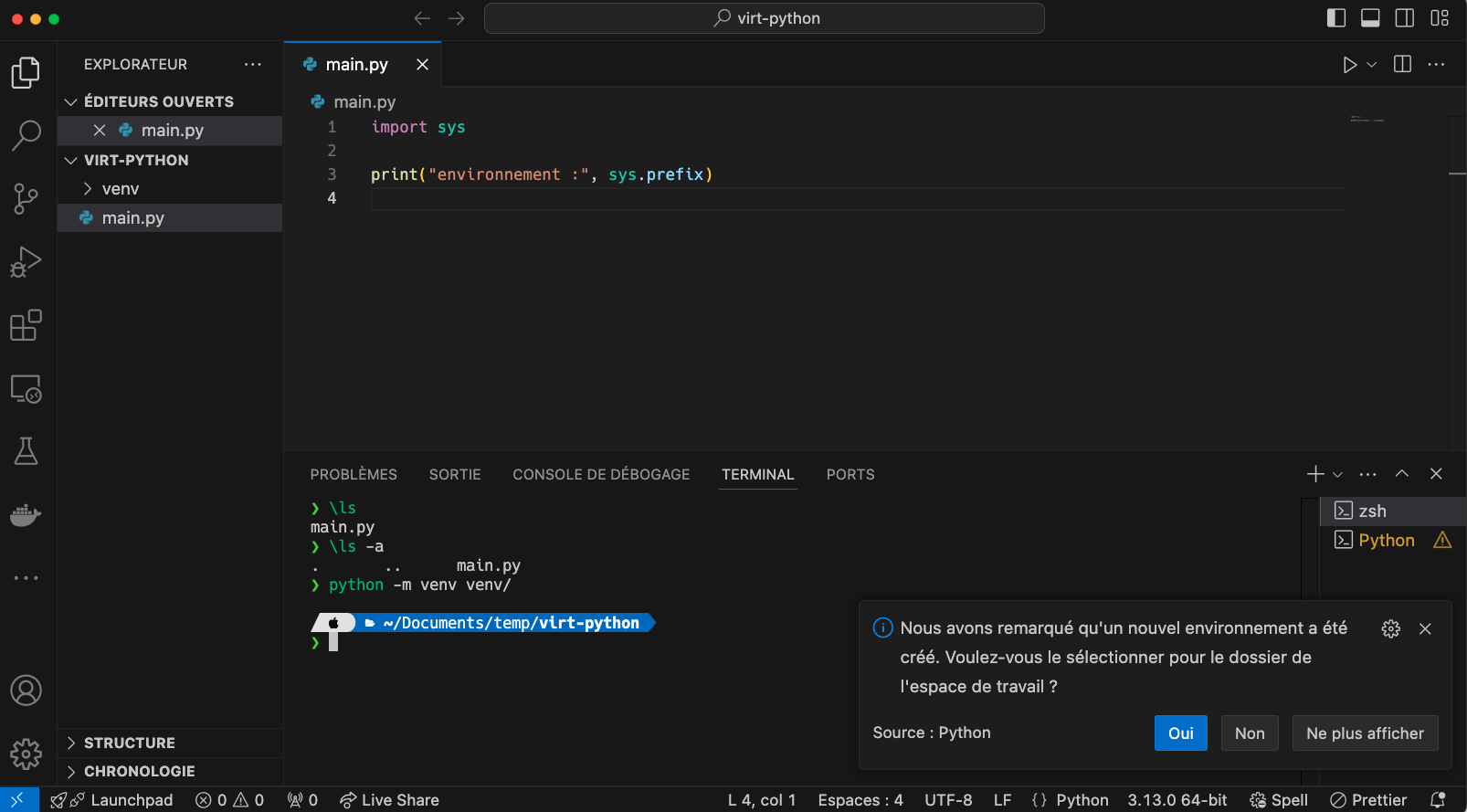Click the virt-python command center search field
Viewport: 1467px width, 812px height.
click(x=765, y=18)
